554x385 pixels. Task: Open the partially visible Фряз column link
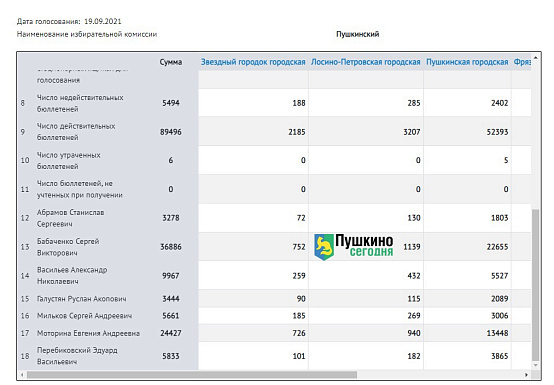click(x=522, y=62)
